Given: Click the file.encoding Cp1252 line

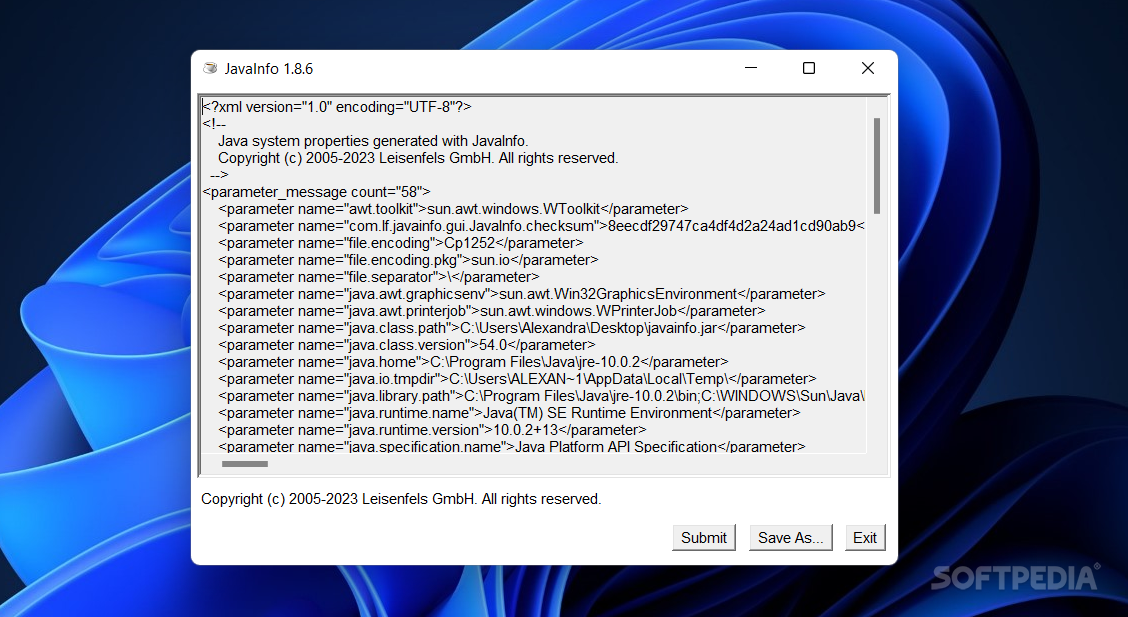Looking at the screenshot, I should [401, 243].
